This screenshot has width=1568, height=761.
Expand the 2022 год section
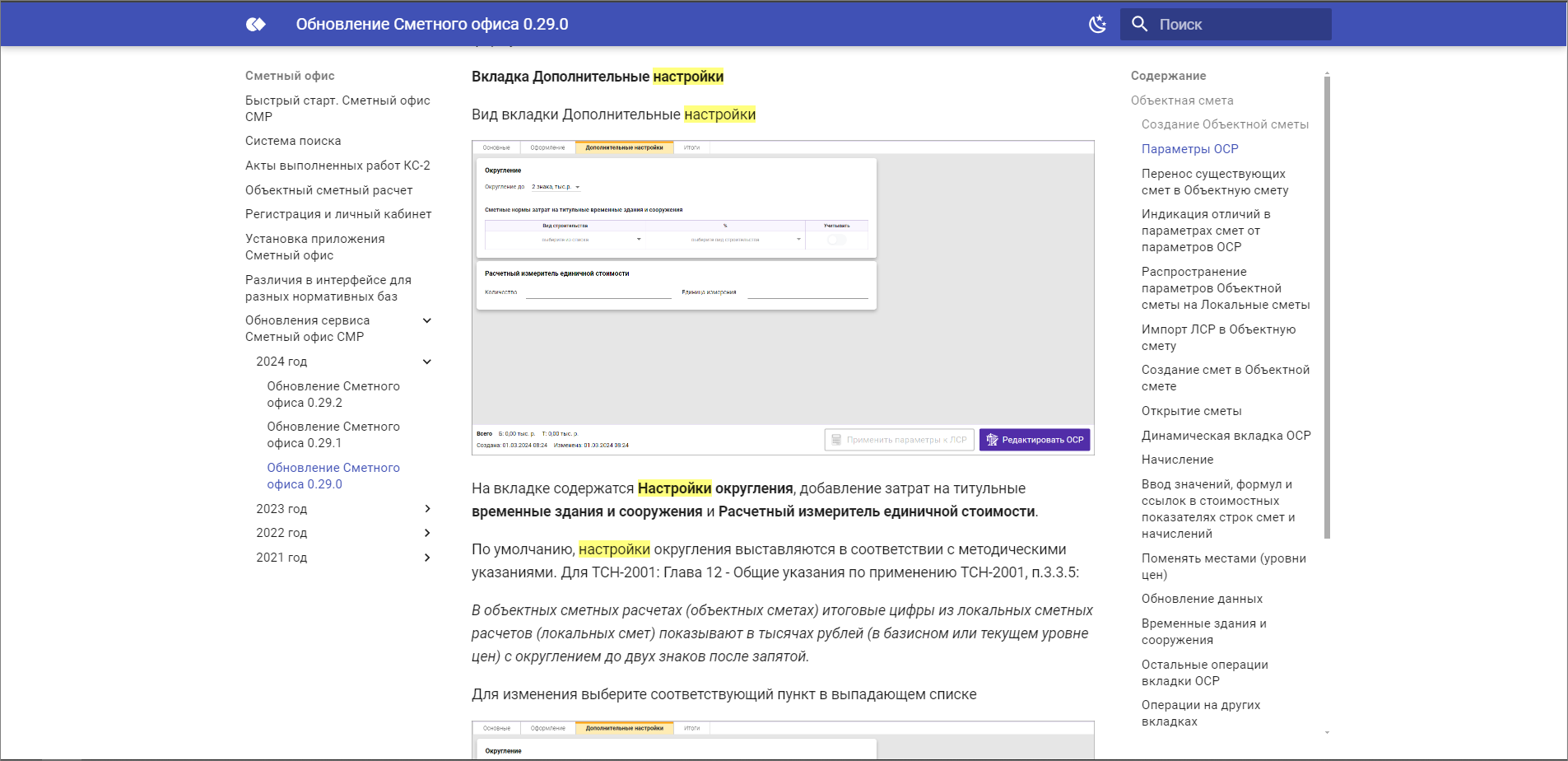[427, 533]
